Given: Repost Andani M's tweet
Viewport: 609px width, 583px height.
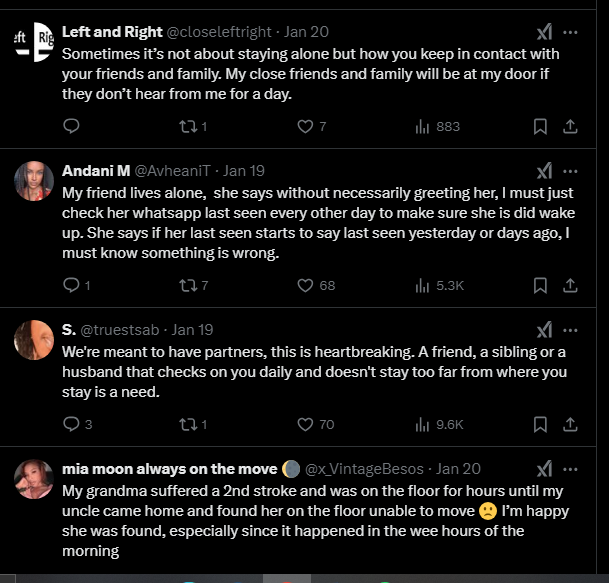Looking at the screenshot, I should (185, 285).
